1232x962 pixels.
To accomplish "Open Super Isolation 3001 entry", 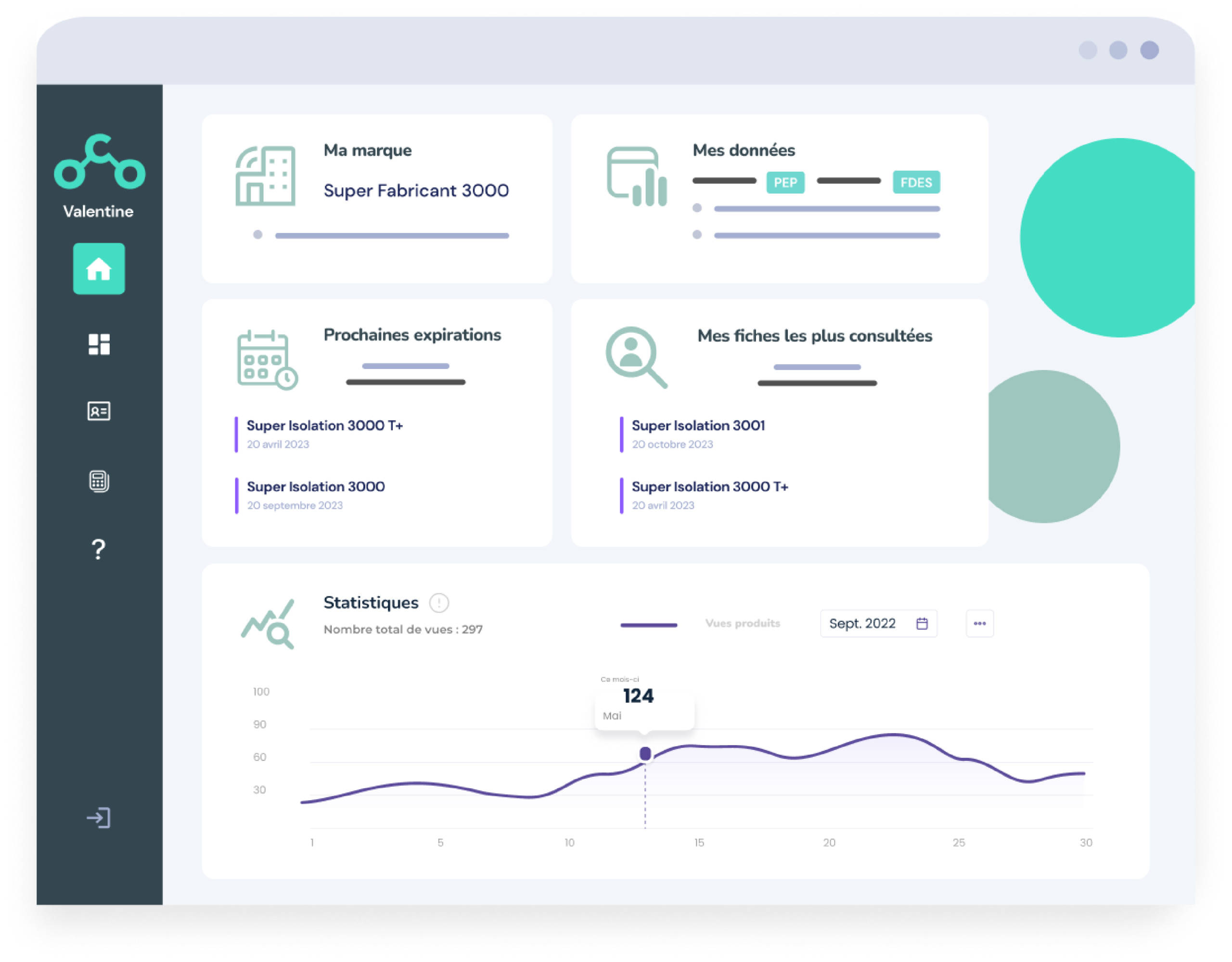I will point(698,426).
